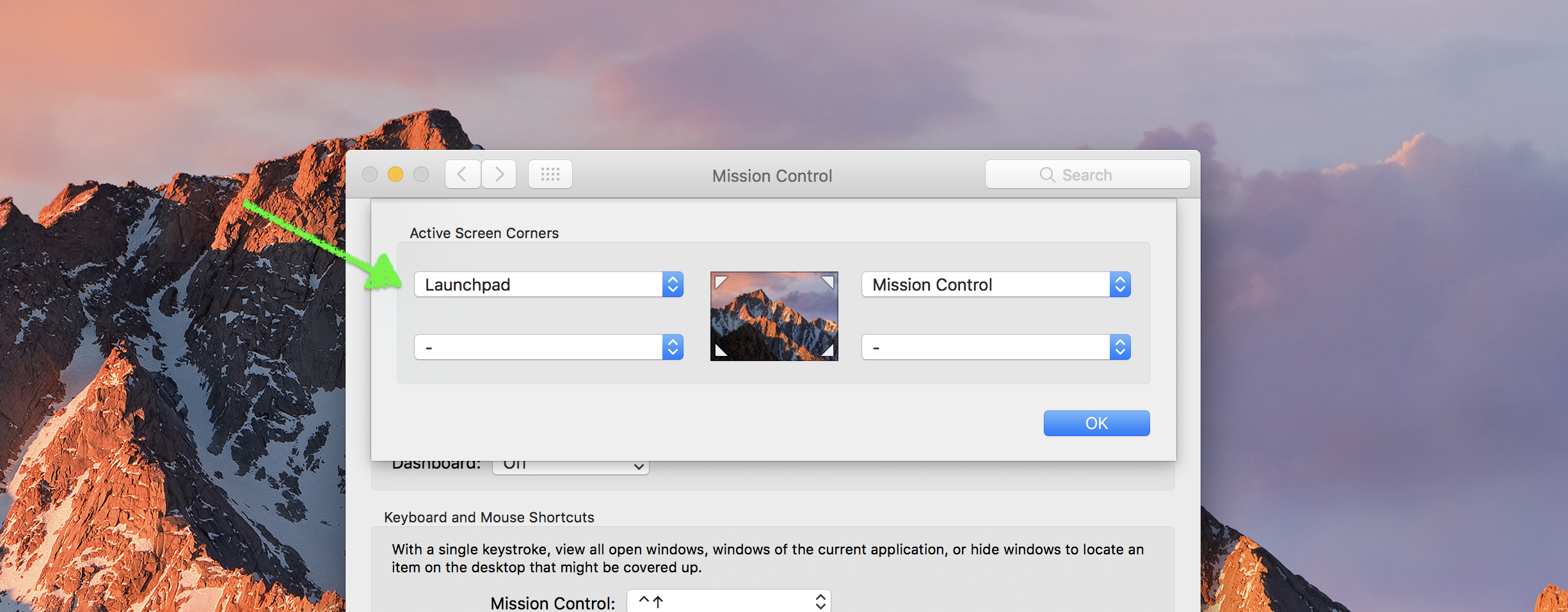Expand the empty bottom-right corner dropdown

click(x=996, y=348)
